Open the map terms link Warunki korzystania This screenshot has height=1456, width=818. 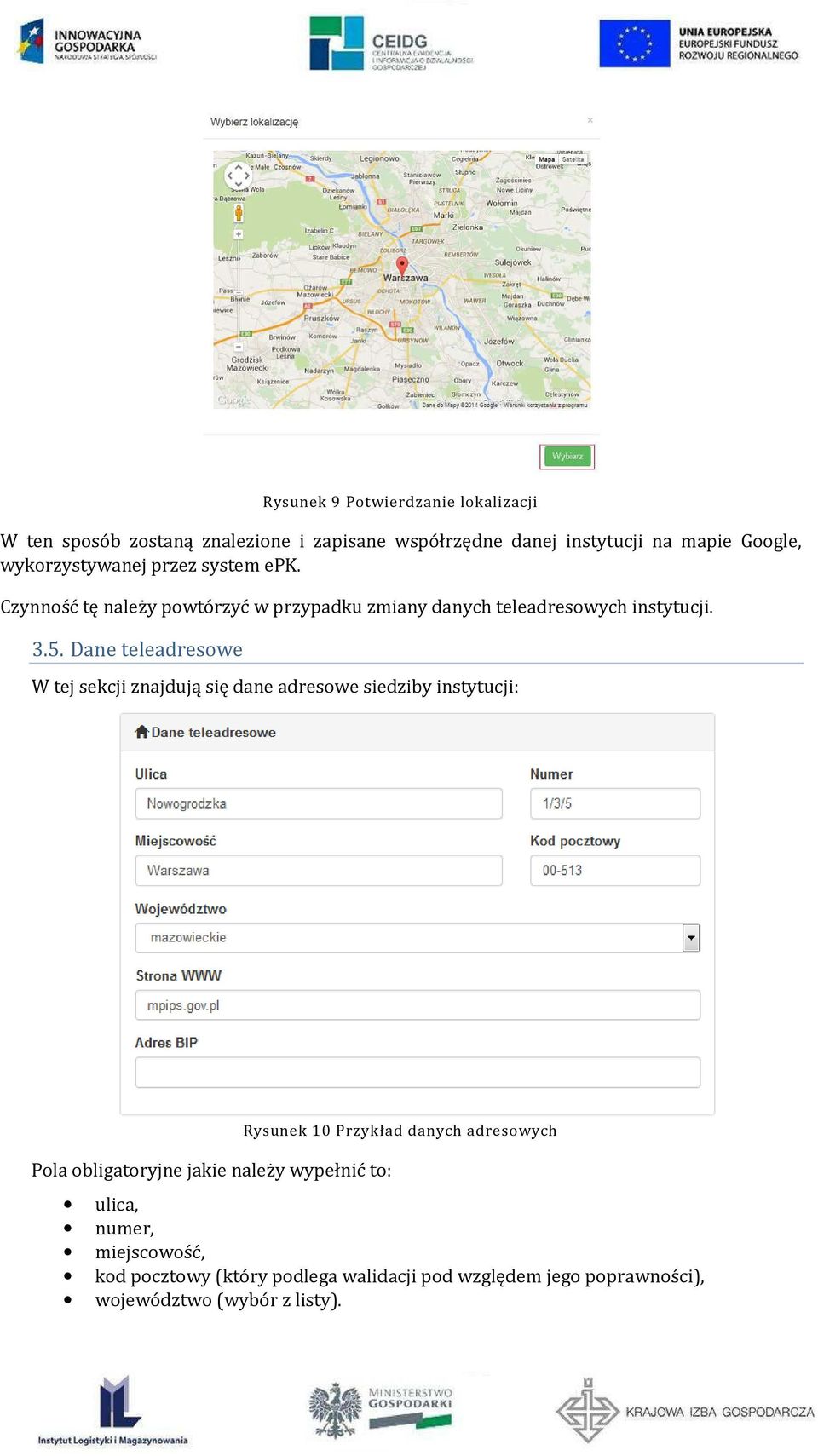tap(545, 406)
